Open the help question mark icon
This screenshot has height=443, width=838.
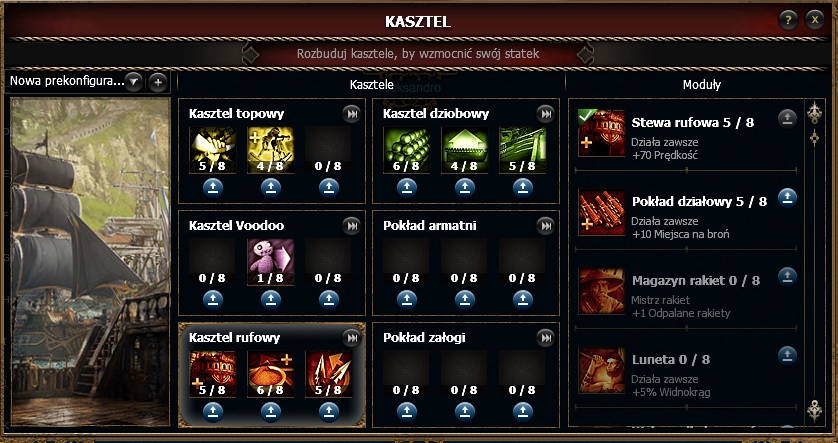coord(788,21)
